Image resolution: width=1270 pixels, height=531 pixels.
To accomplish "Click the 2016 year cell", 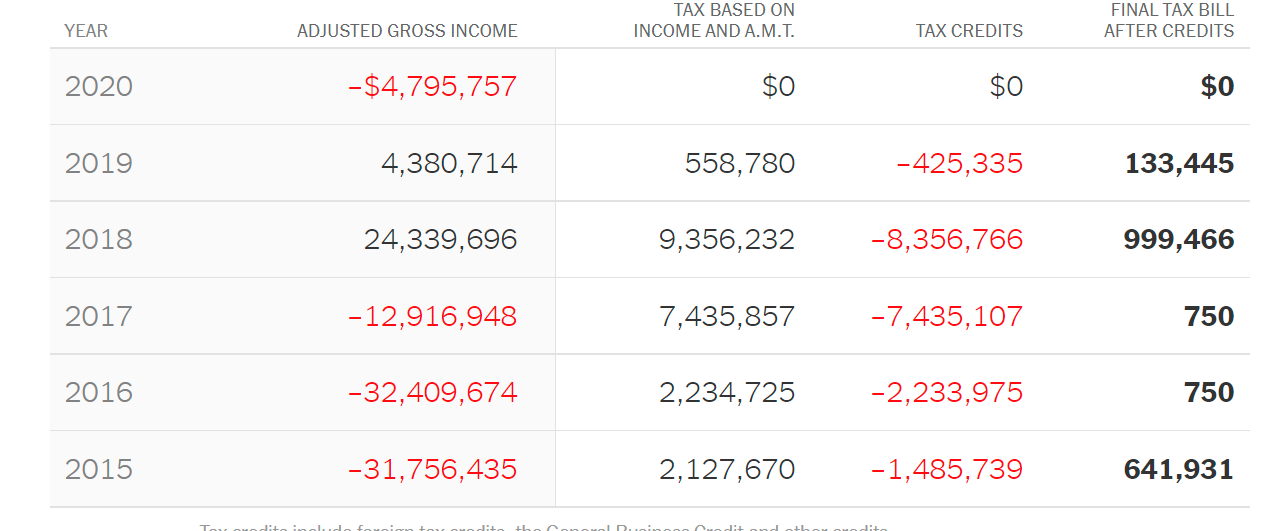I will (x=99, y=392).
